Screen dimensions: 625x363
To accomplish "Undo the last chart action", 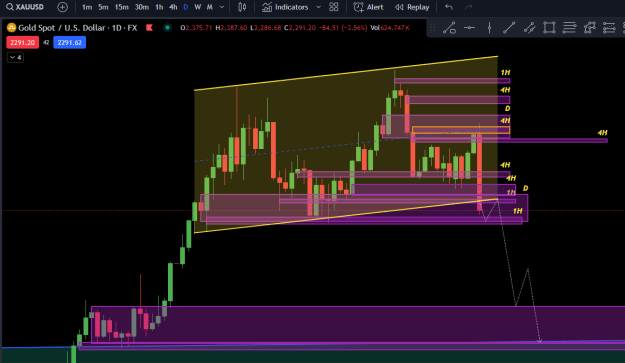I will tap(449, 7).
